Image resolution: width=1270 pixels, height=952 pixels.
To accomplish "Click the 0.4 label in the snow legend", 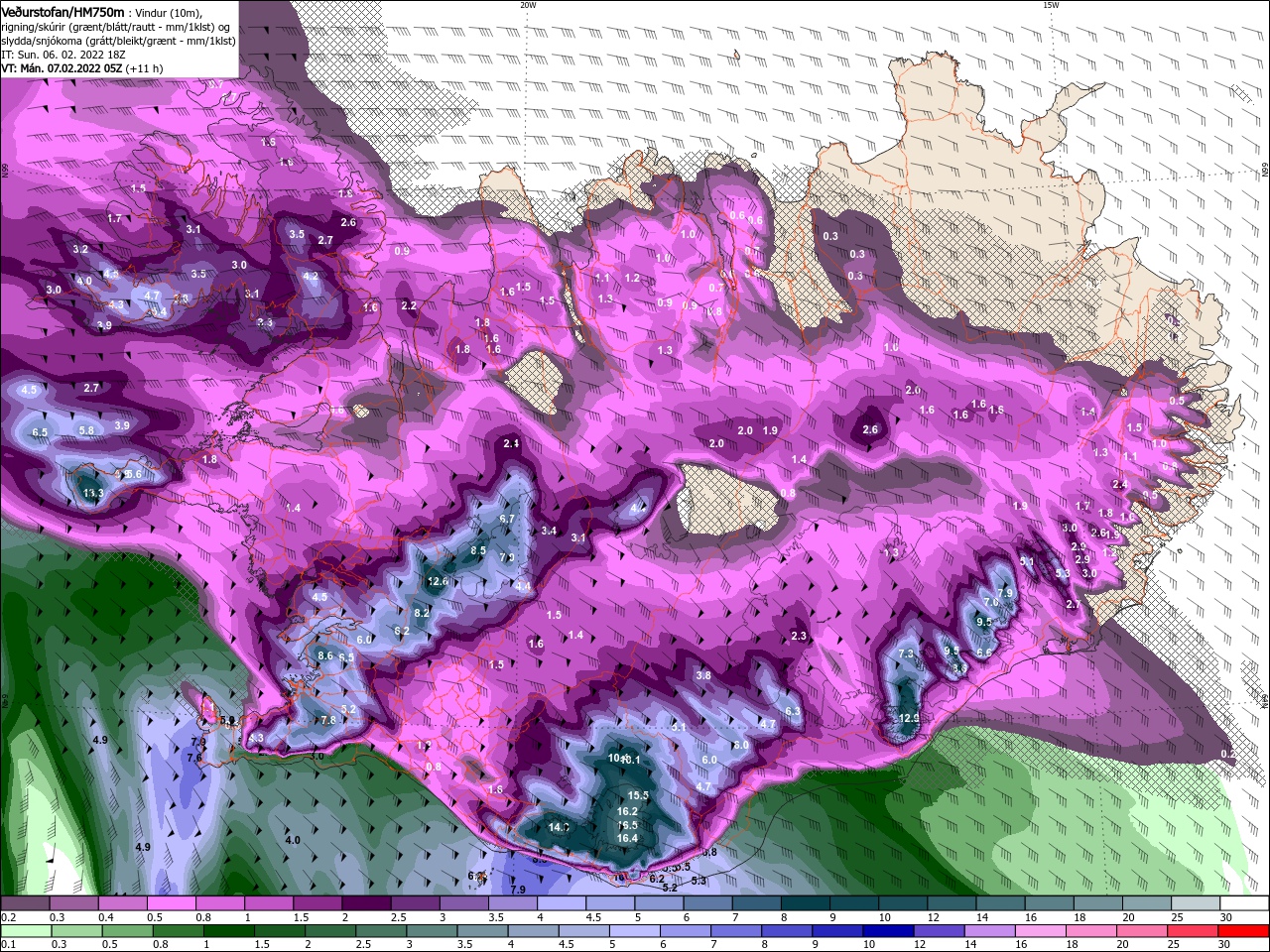I will (x=105, y=917).
